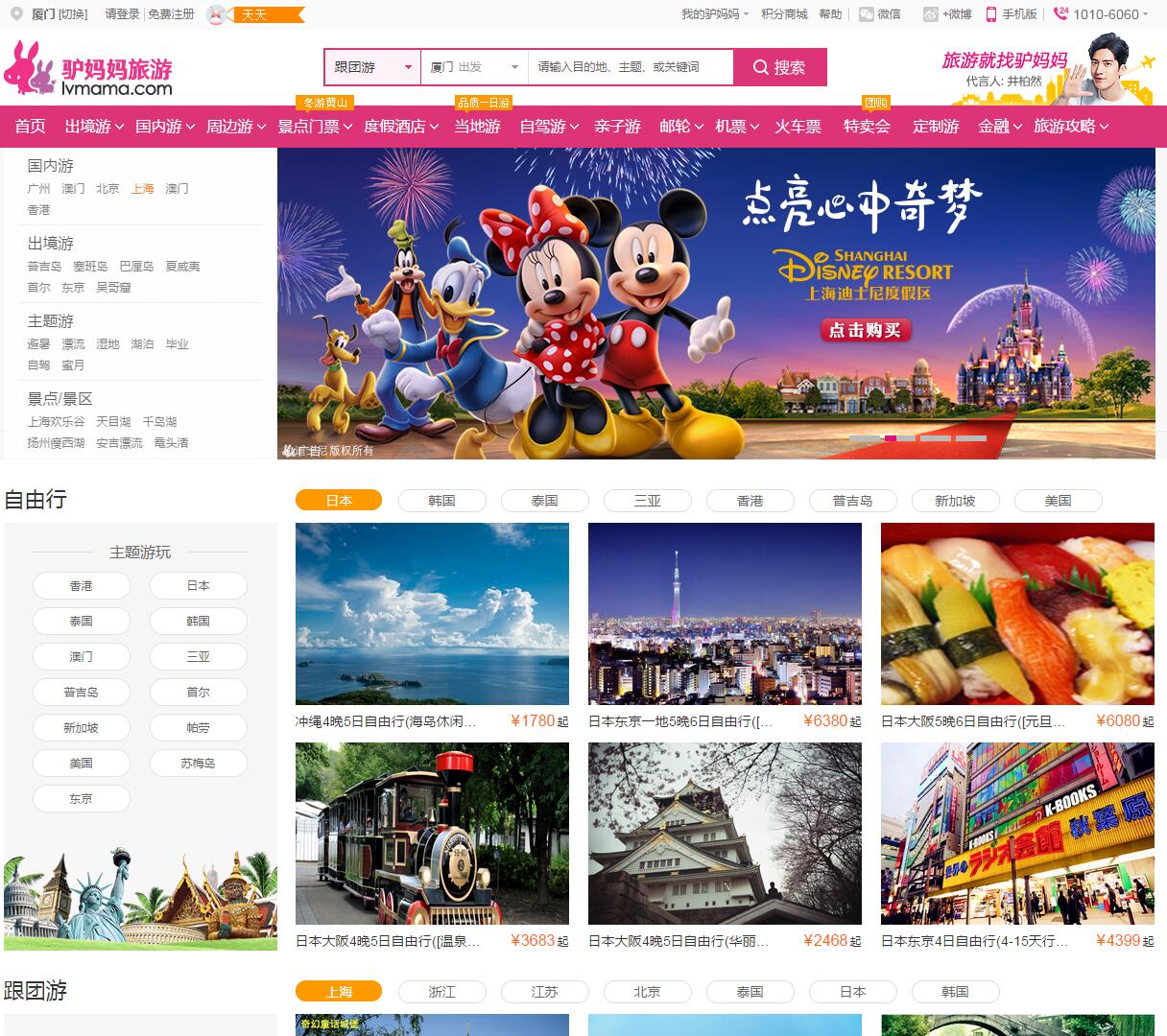Select the first banner slide indicator
The height and width of the screenshot is (1036, 1167).
coord(865,438)
